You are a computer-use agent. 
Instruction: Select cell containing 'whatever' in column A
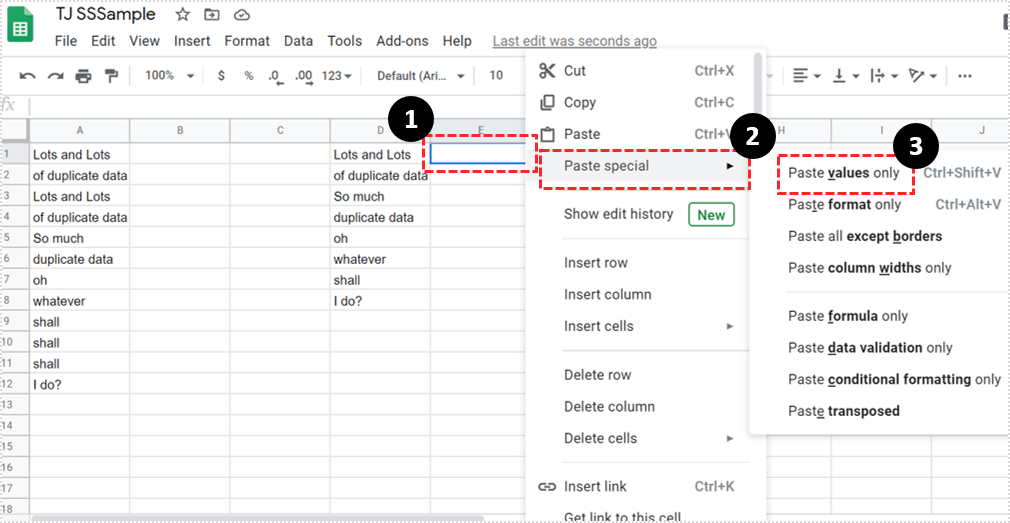click(x=79, y=301)
